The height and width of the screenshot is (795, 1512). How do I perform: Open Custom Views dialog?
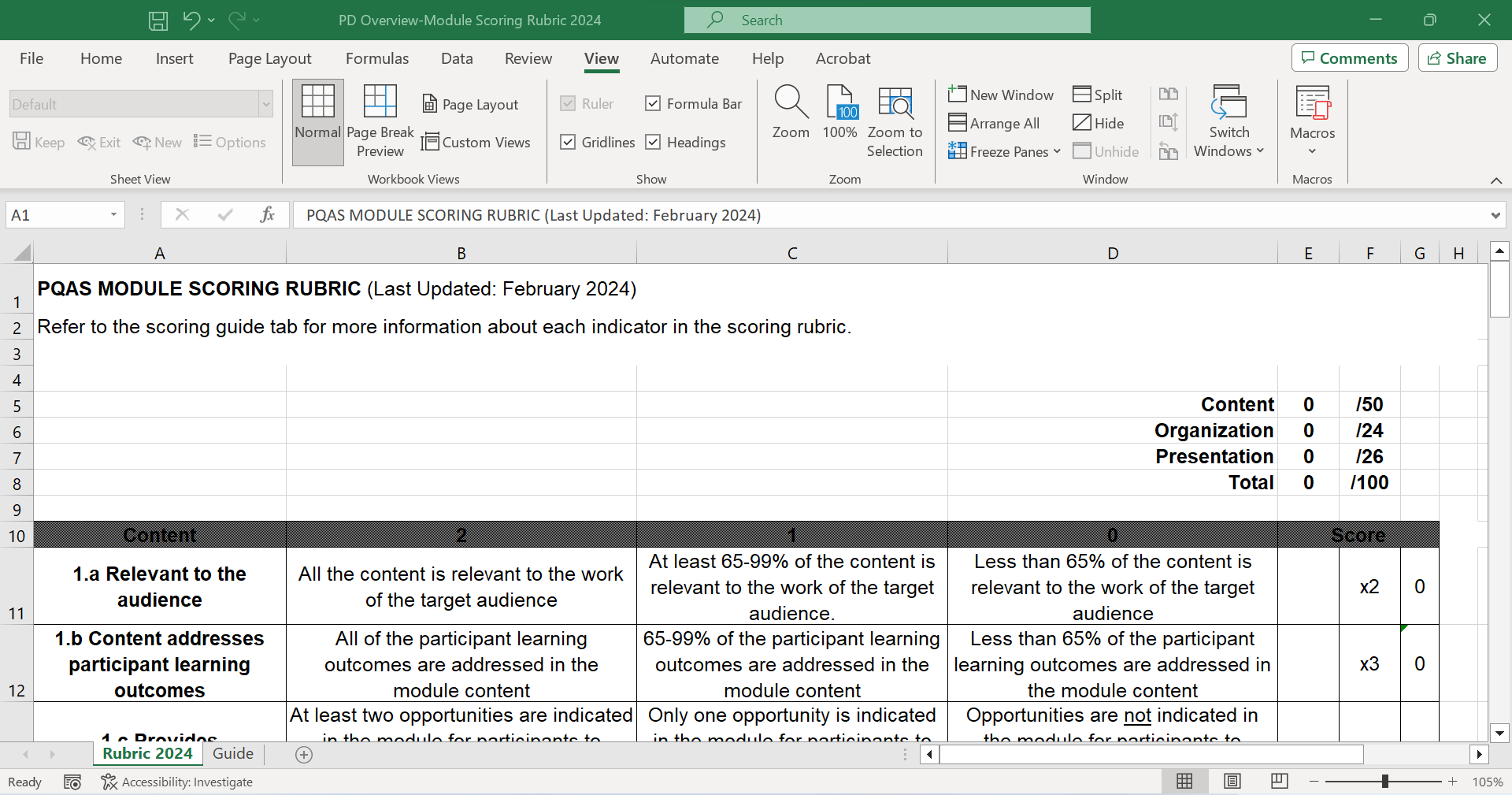click(476, 142)
